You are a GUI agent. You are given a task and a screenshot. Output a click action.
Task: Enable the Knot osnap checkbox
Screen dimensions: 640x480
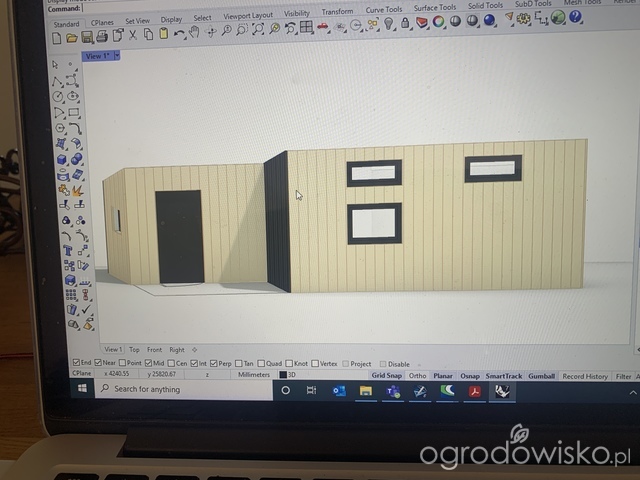click(289, 363)
